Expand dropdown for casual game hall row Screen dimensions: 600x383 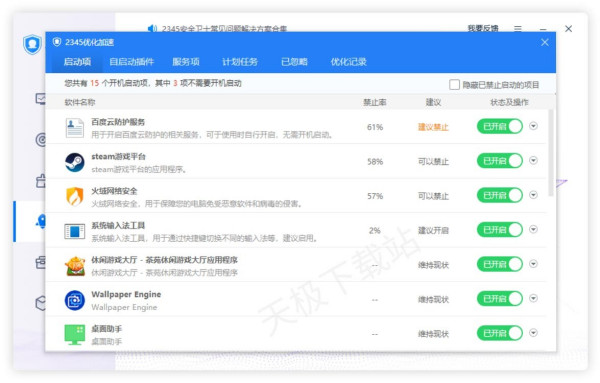pyautogui.click(x=533, y=264)
